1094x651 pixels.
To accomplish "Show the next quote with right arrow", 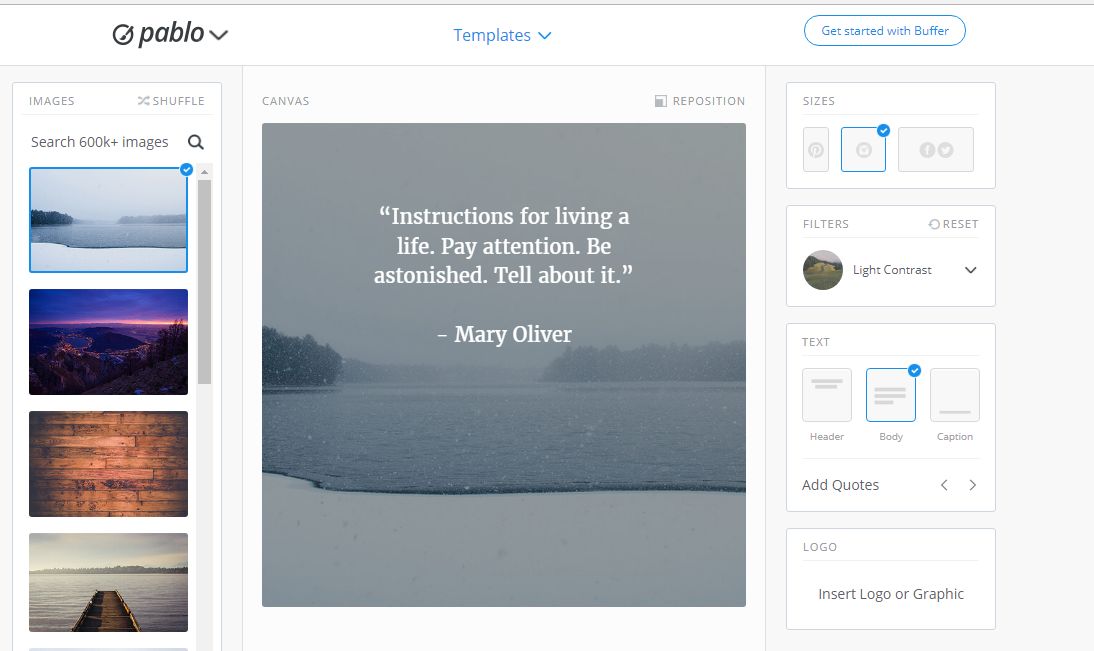I will click(x=972, y=485).
